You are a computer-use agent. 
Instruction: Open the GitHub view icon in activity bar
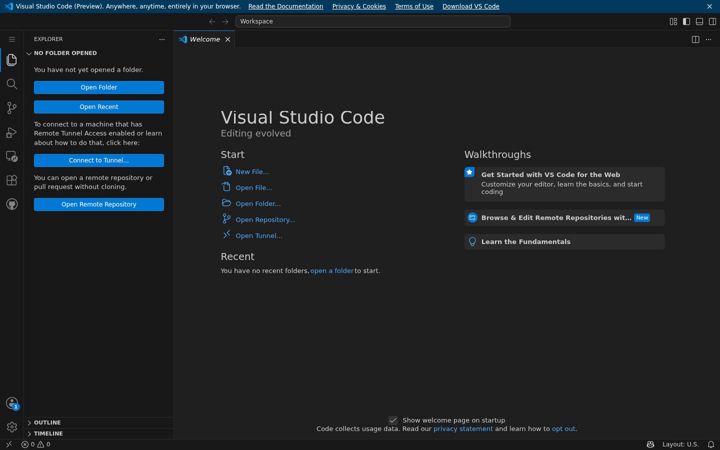click(x=12, y=204)
